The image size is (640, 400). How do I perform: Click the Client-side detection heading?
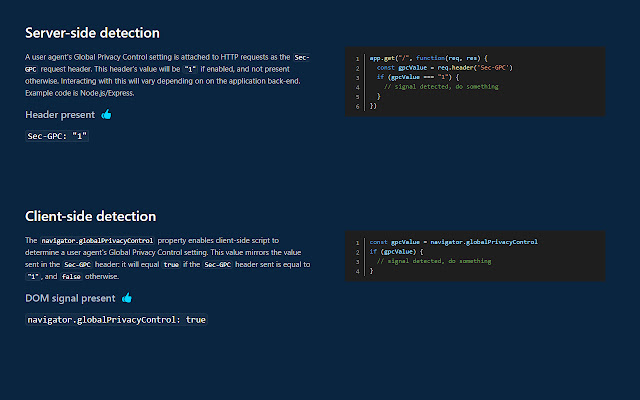pyautogui.click(x=90, y=216)
